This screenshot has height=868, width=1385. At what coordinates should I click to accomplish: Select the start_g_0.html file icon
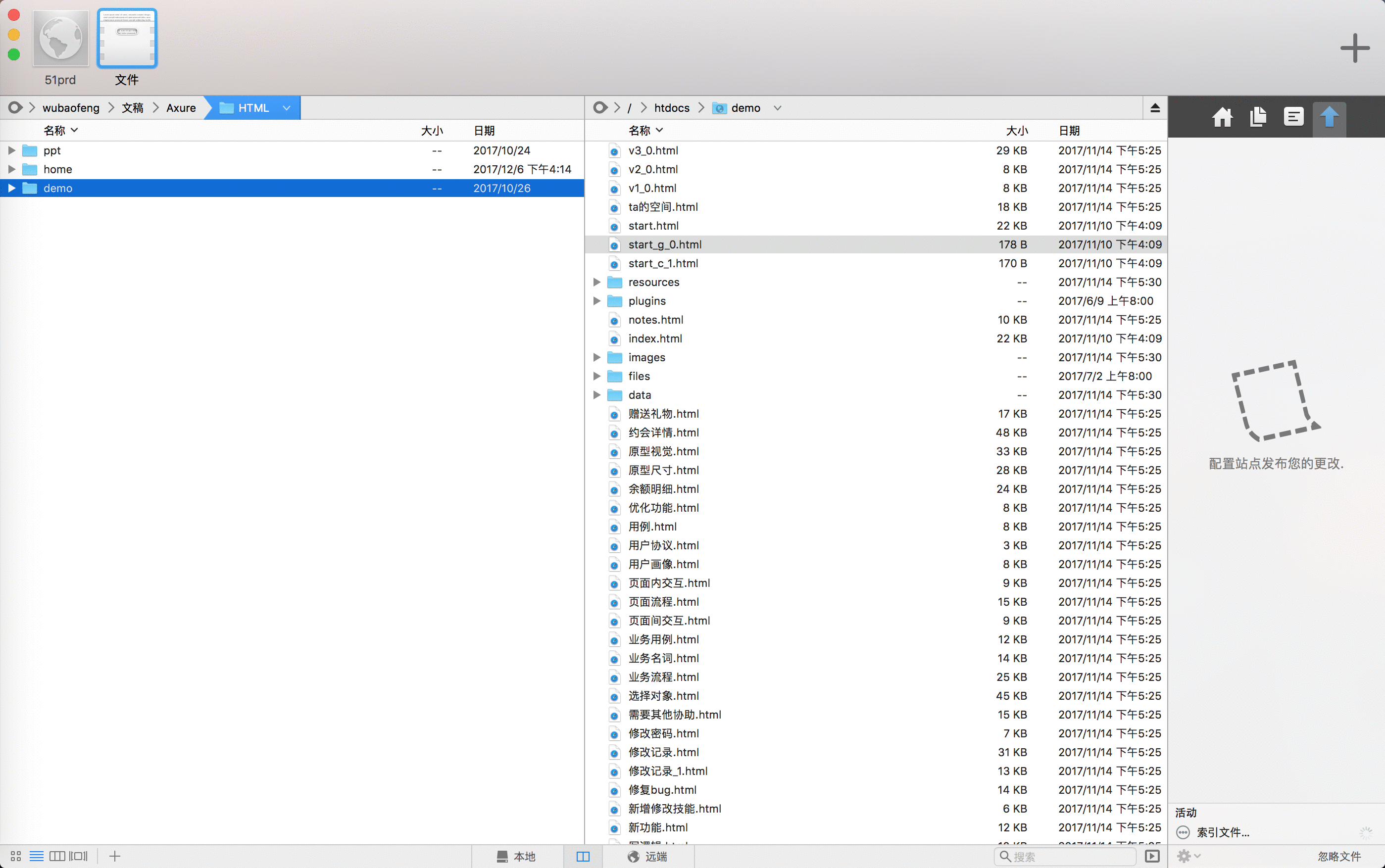coord(614,244)
